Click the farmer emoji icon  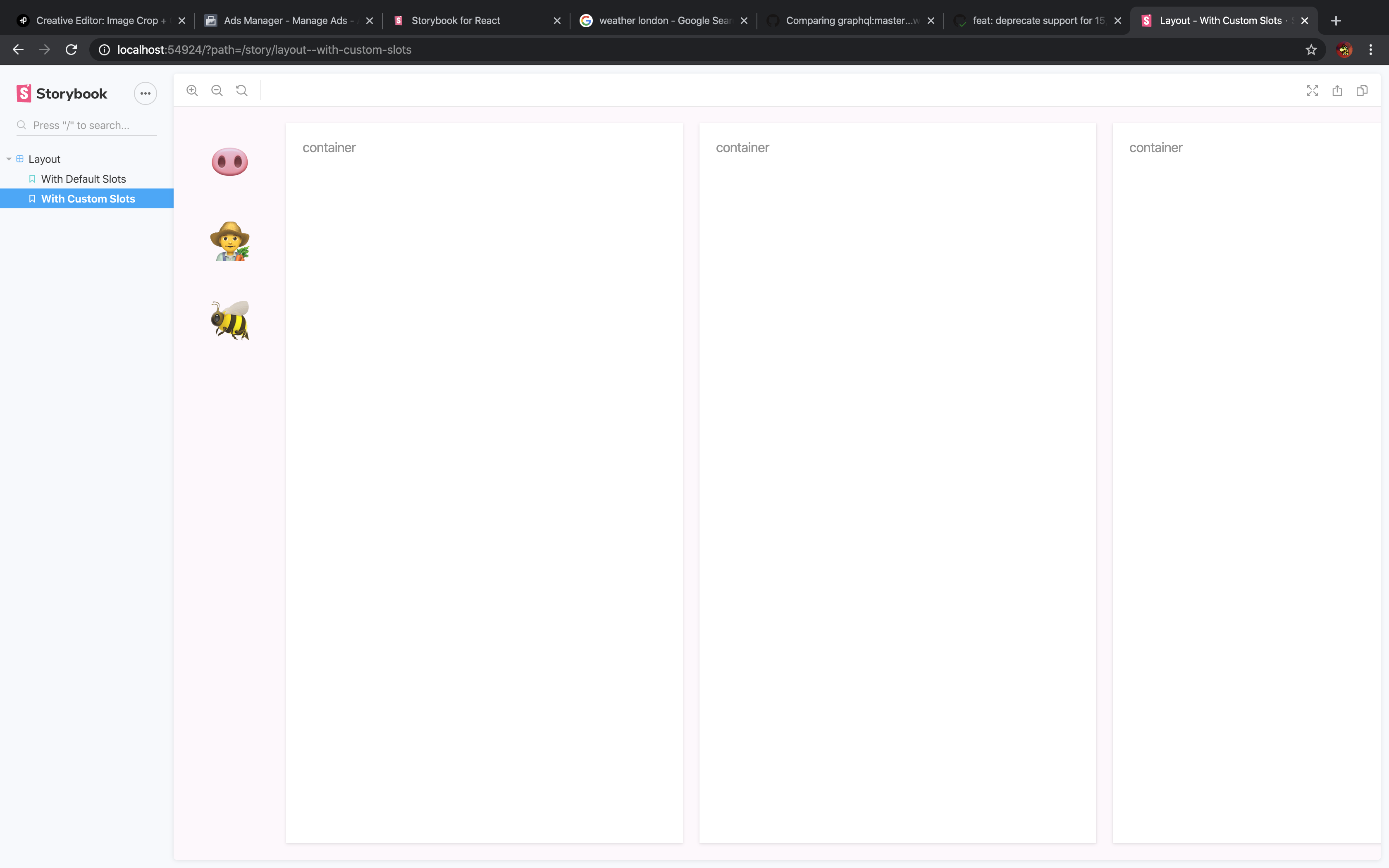(x=229, y=241)
